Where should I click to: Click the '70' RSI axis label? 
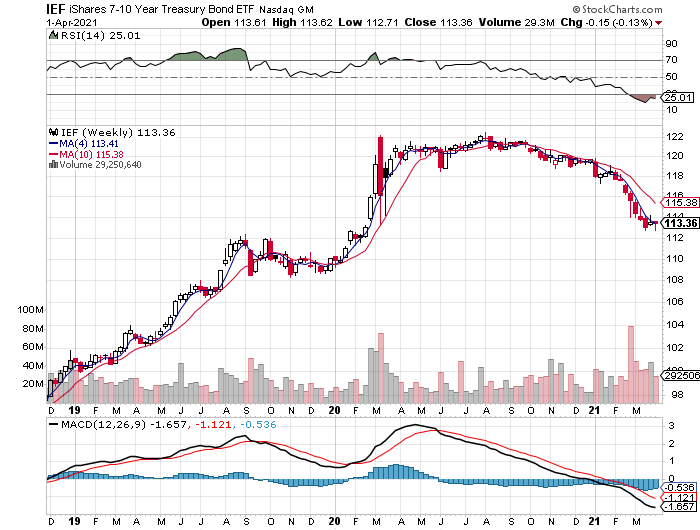click(671, 59)
